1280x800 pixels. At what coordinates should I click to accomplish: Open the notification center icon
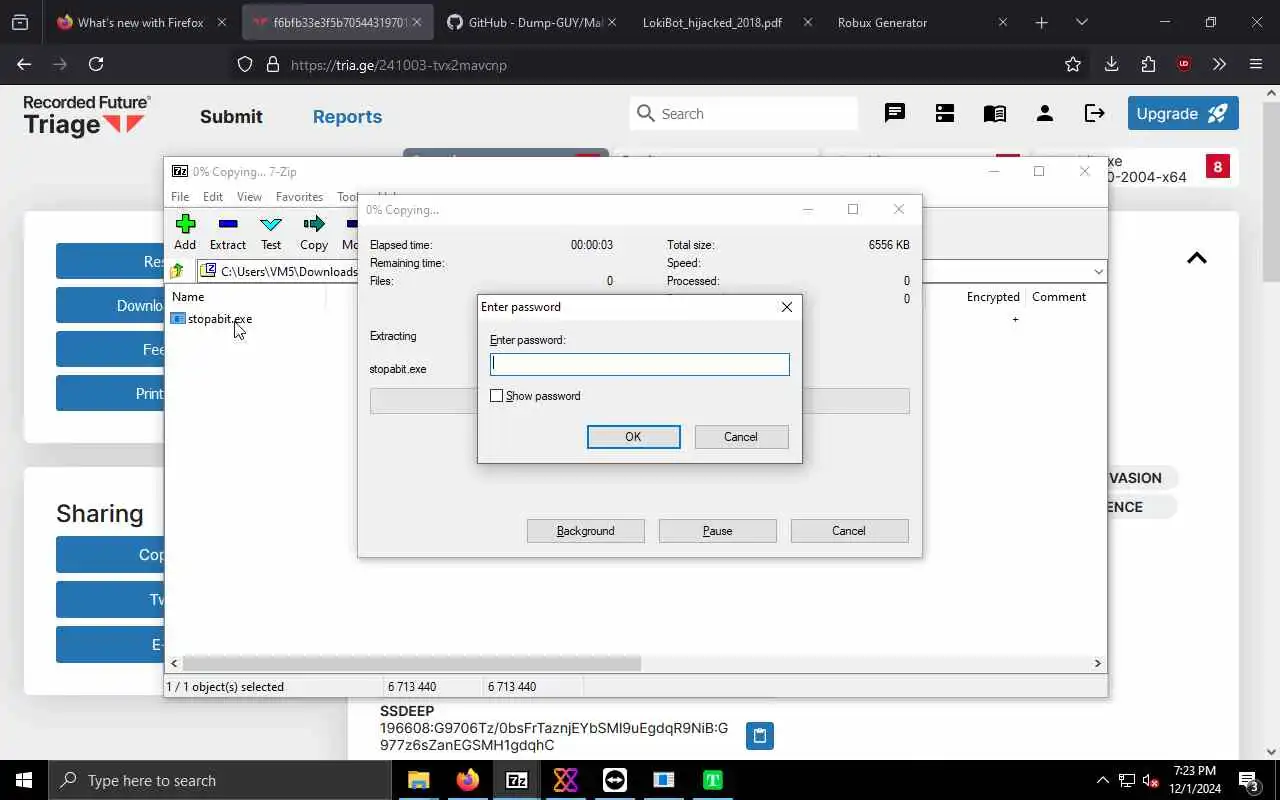pos(1249,781)
